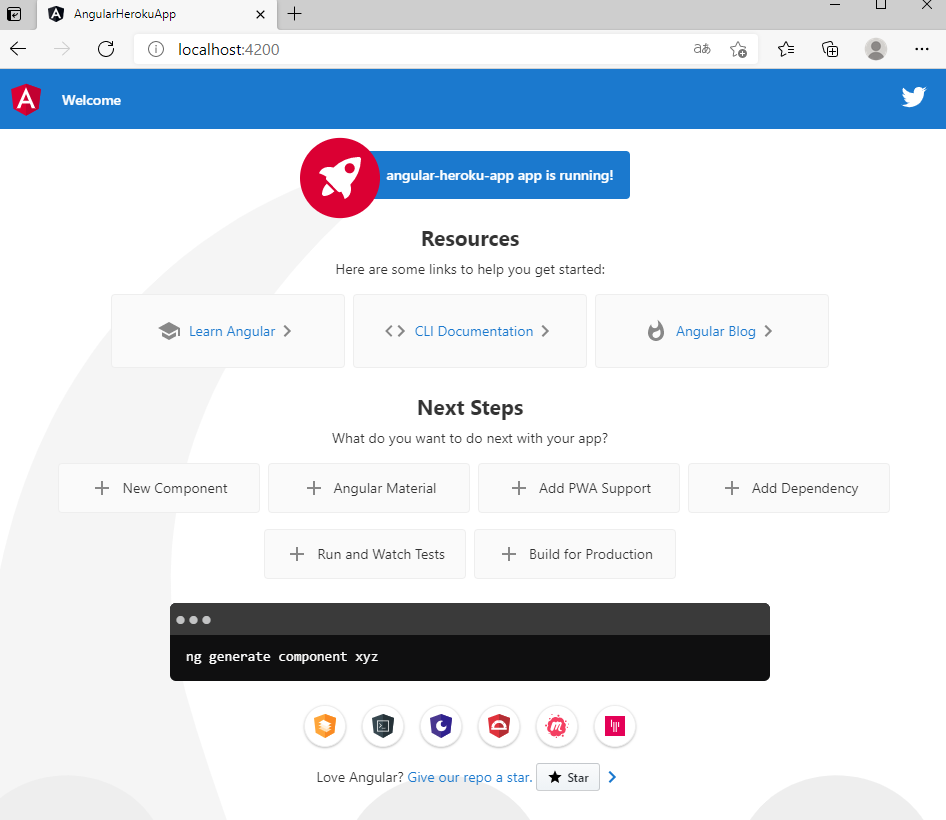Image resolution: width=946 pixels, height=820 pixels.
Task: Click the terminal command 'ng generate component xyz'
Action: (x=282, y=656)
